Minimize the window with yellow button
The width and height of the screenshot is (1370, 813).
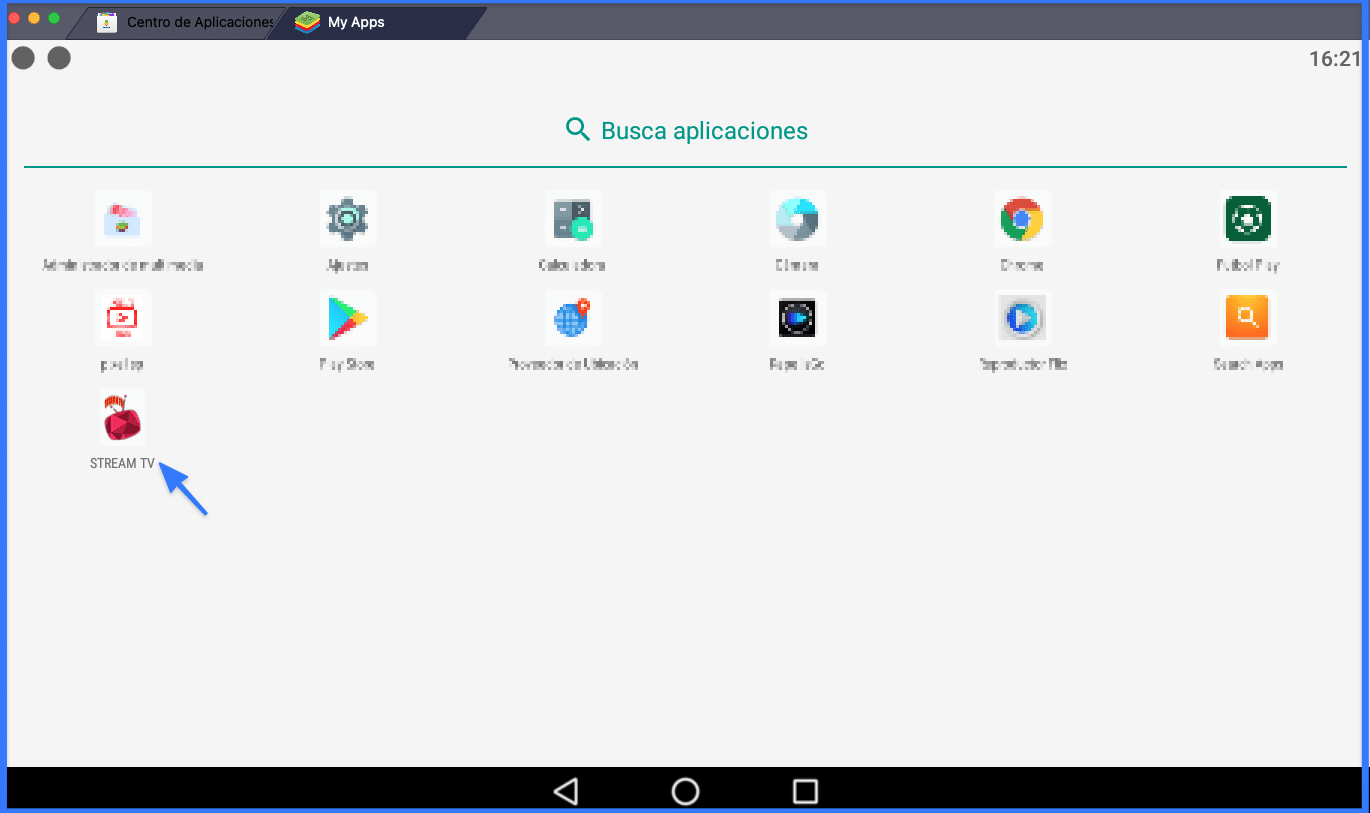coord(34,18)
